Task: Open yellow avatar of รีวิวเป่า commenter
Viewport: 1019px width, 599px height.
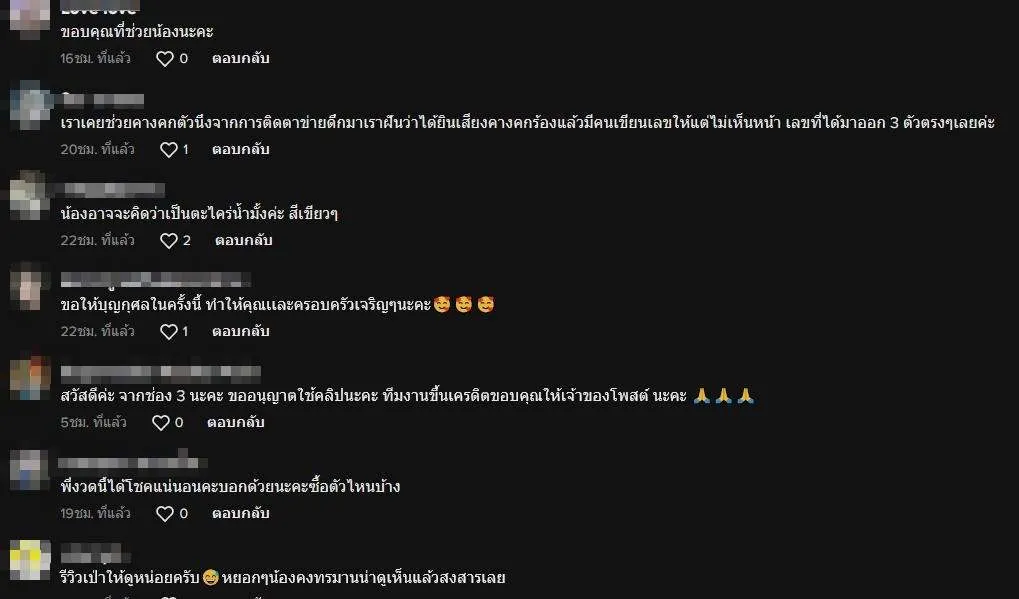Action: tap(31, 559)
